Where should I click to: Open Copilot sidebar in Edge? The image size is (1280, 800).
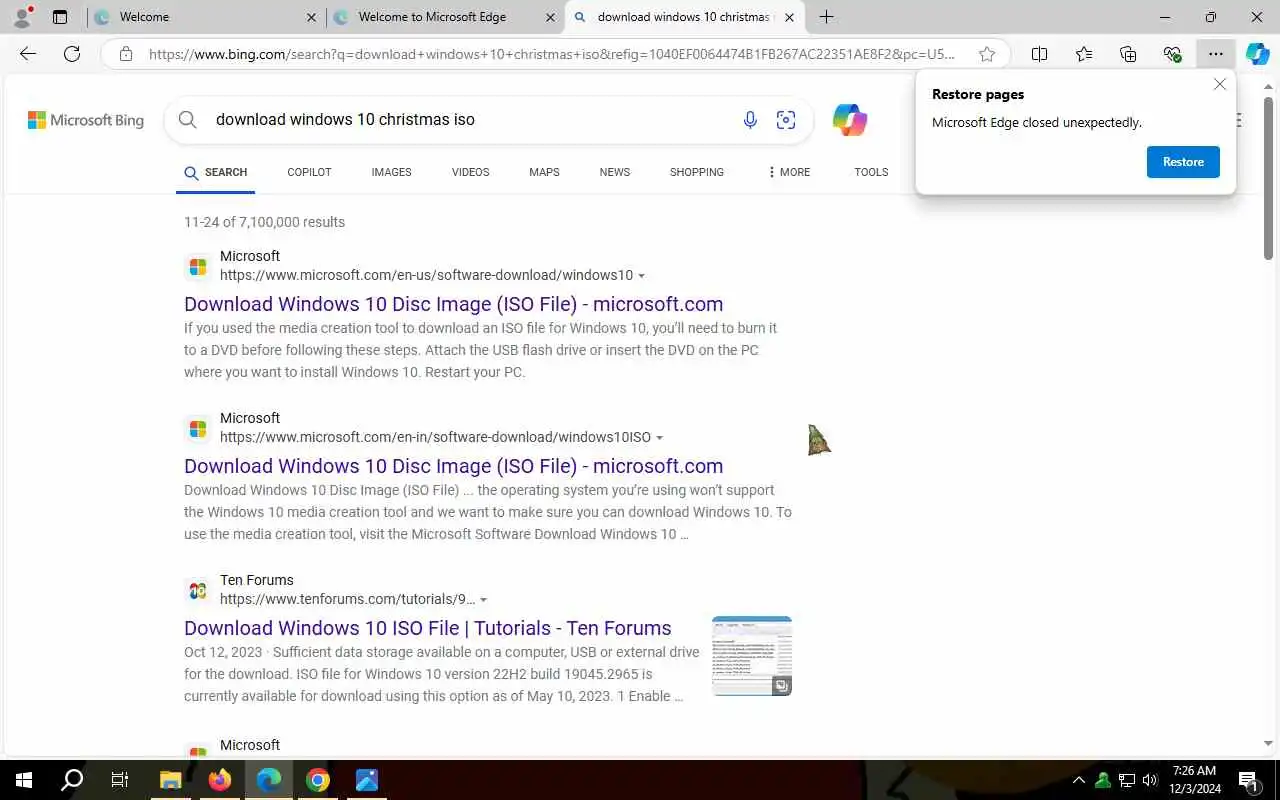(1257, 54)
